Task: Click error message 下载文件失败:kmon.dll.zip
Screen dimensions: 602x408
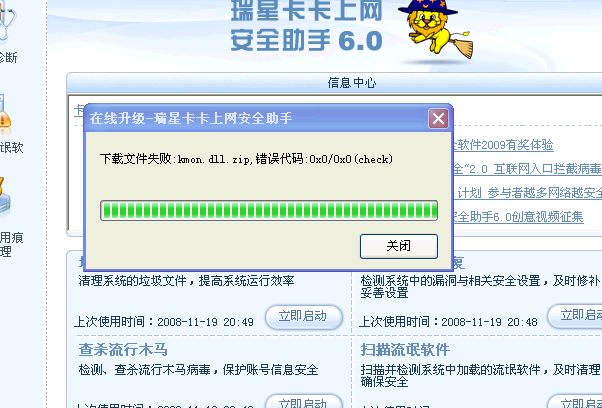Action: click(x=246, y=159)
